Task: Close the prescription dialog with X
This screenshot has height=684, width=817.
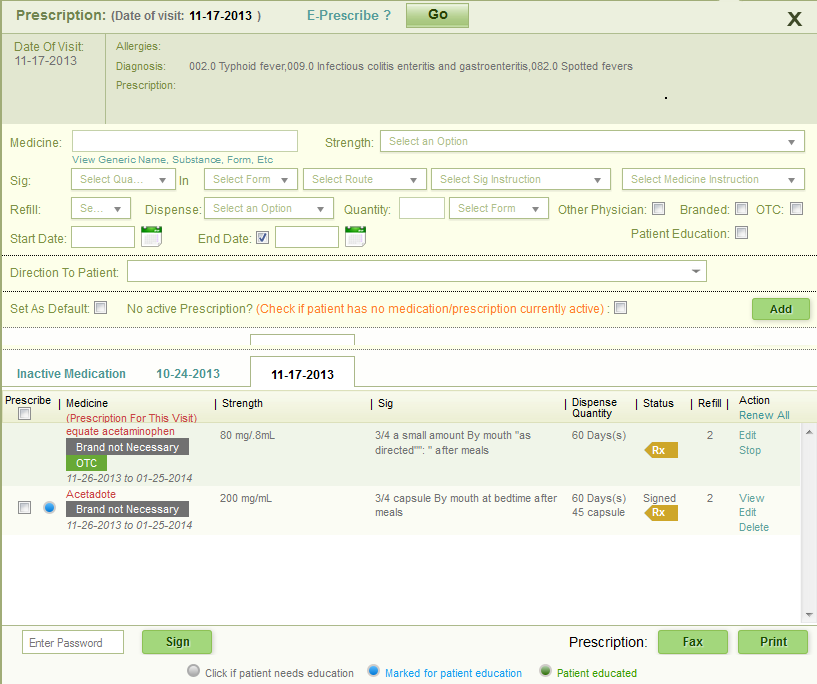Action: click(x=794, y=19)
